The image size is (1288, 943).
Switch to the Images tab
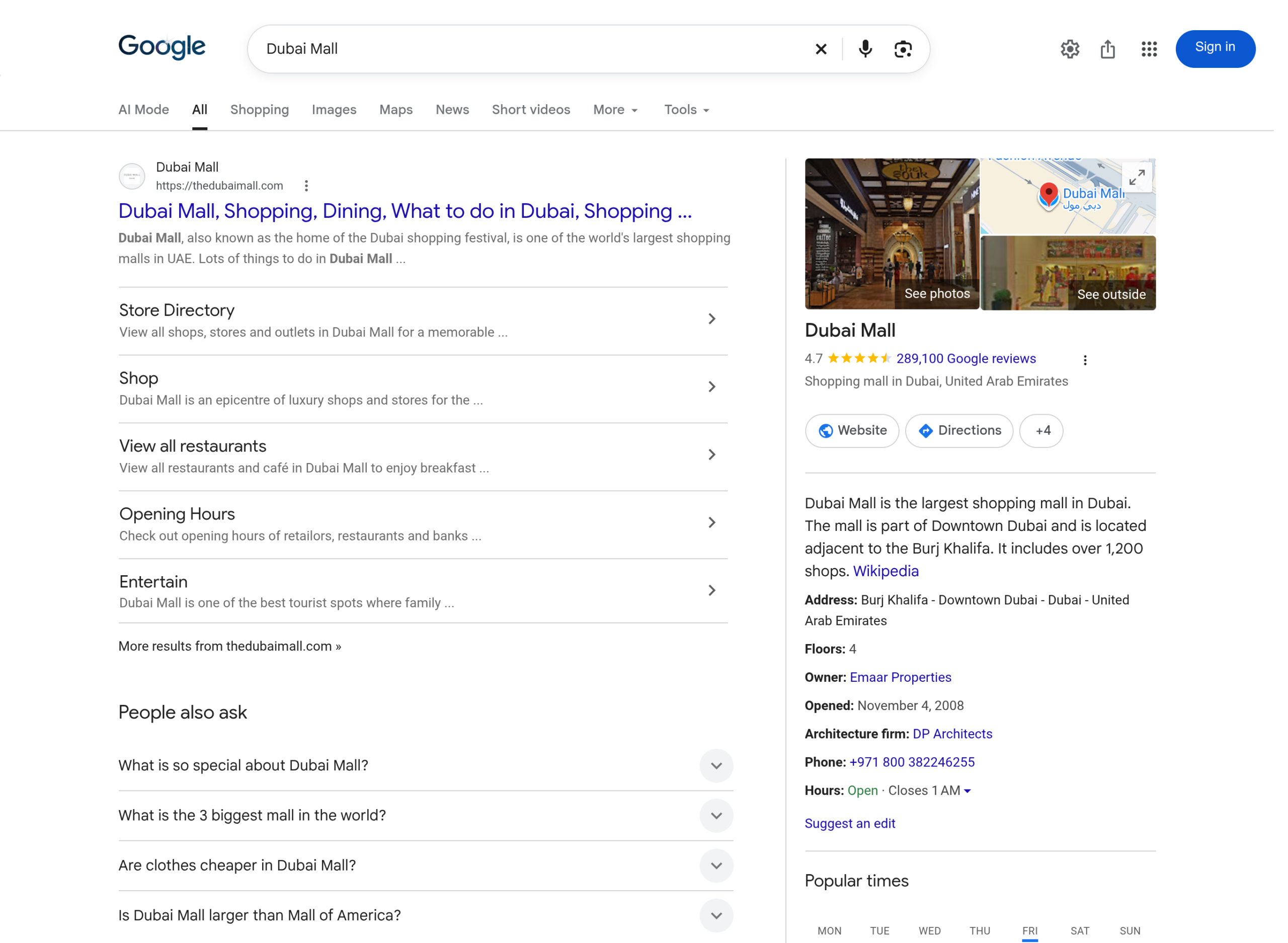334,110
